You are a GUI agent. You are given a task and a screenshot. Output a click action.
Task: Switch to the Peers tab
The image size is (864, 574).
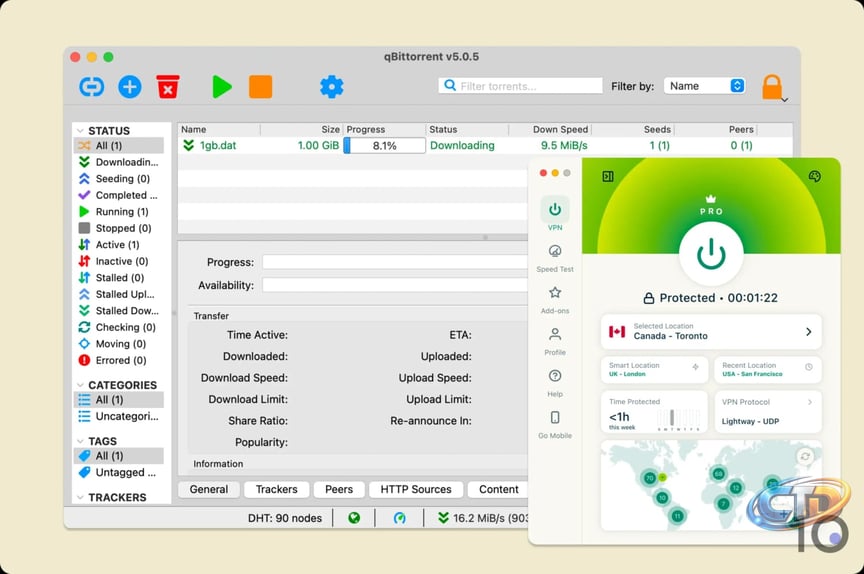[x=339, y=489]
